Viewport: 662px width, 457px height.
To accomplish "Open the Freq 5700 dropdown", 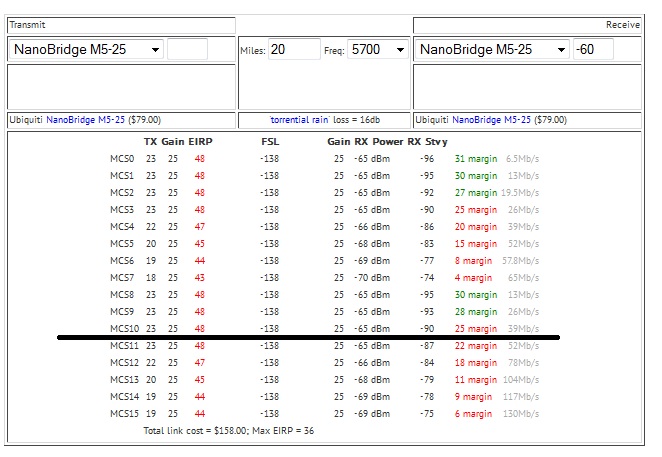I will click(377, 50).
